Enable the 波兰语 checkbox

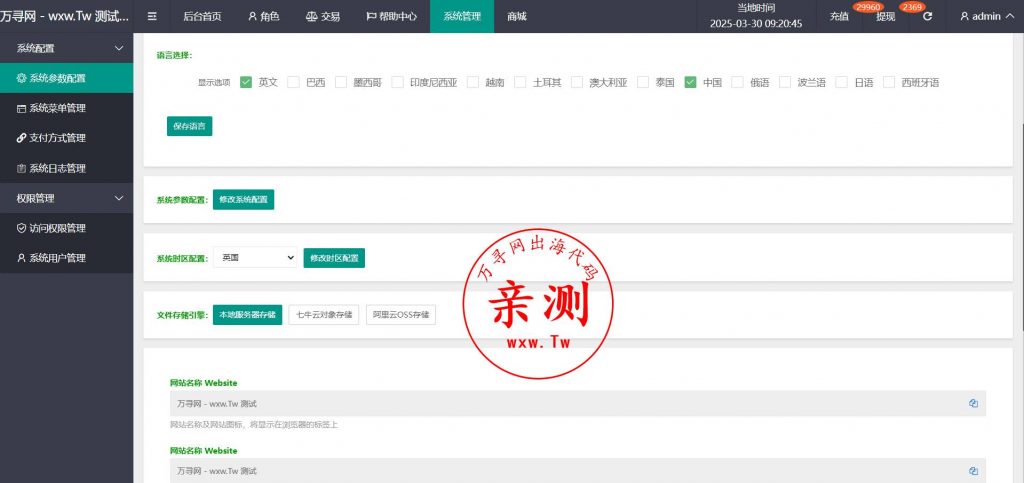coord(785,82)
